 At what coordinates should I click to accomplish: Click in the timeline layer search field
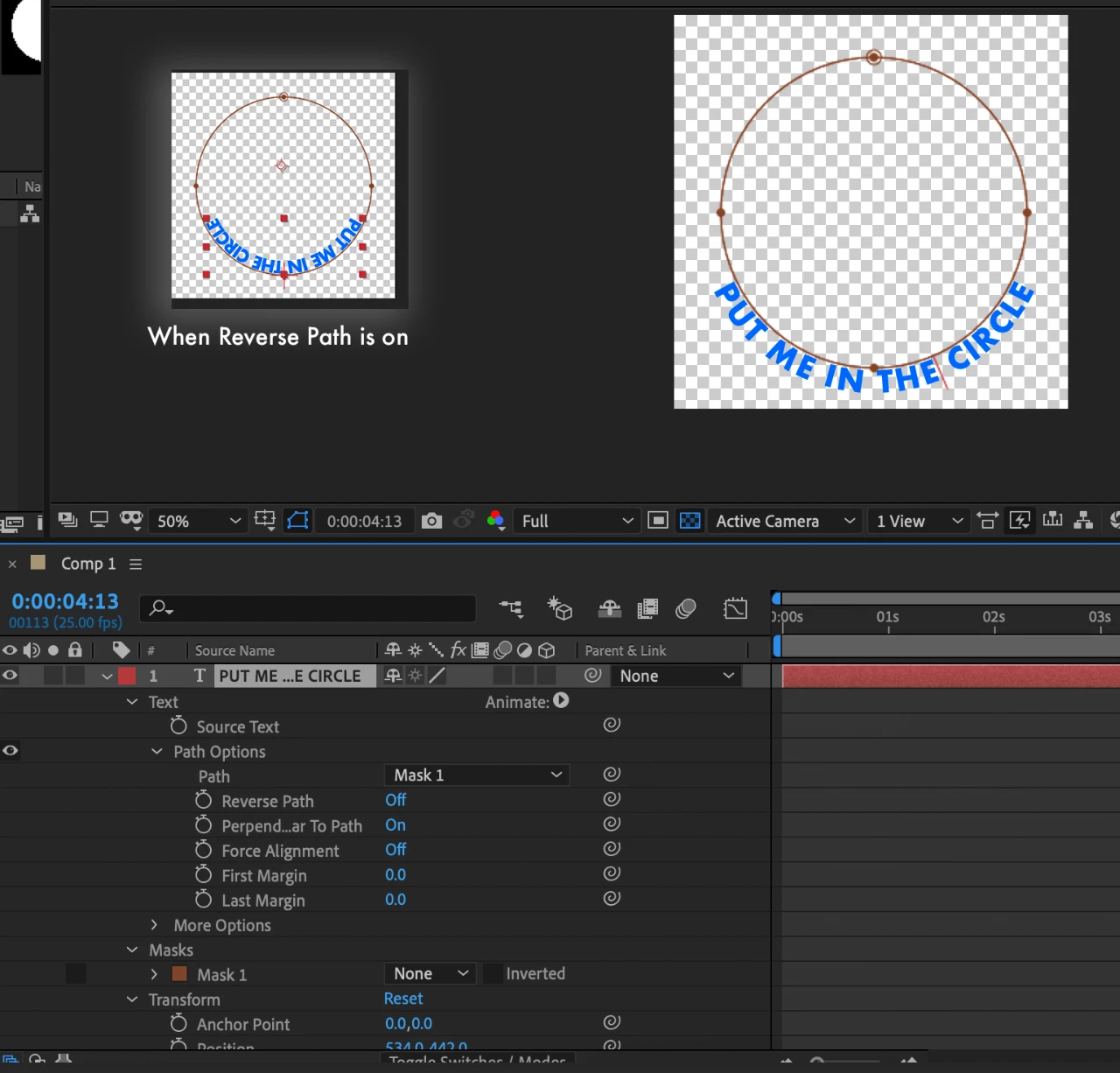pos(308,608)
